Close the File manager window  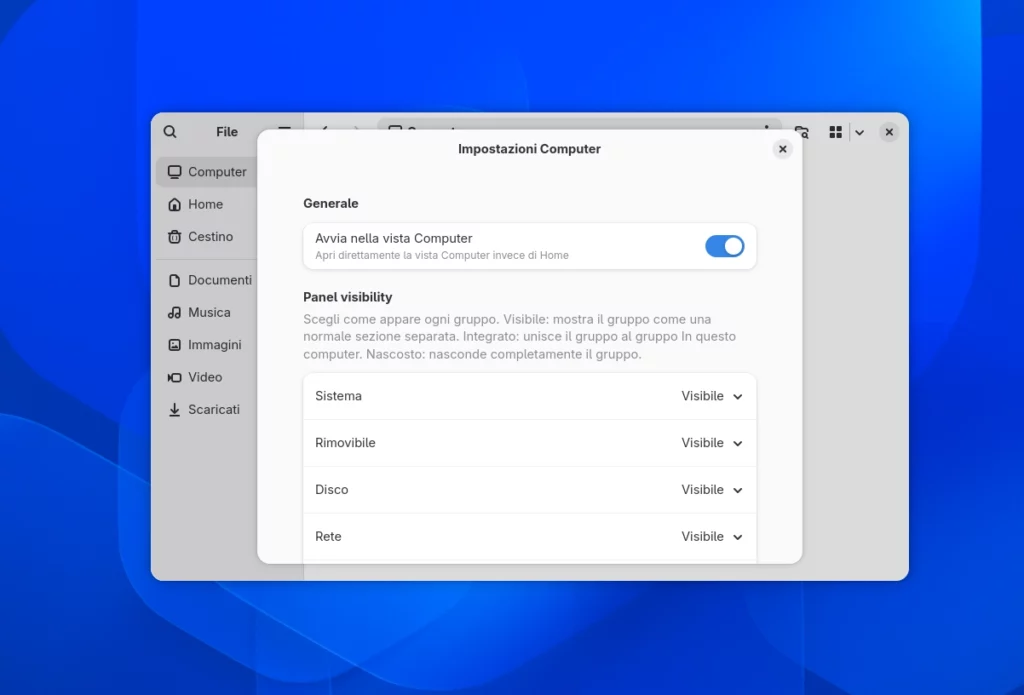click(x=889, y=132)
